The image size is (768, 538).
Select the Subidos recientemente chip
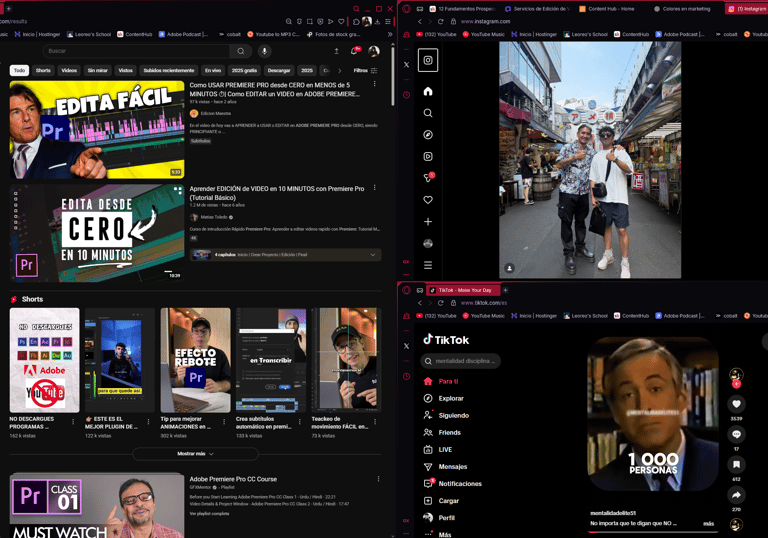point(168,71)
